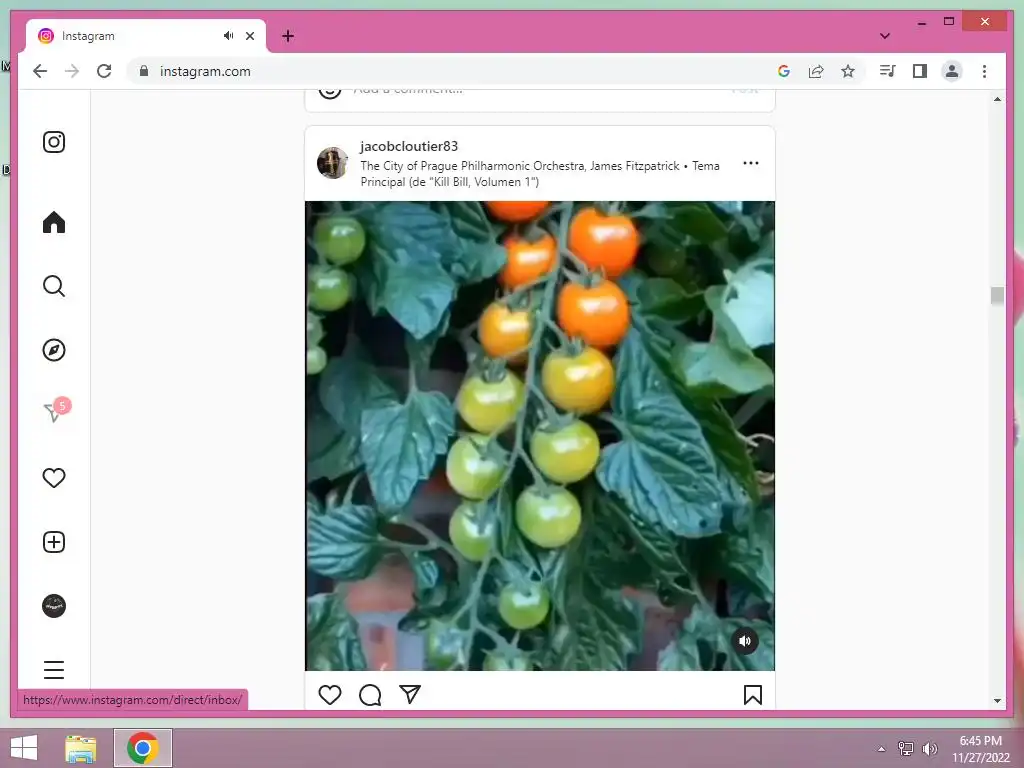The width and height of the screenshot is (1024, 768).
Task: Close the Instagram tab
Action: 249,36
